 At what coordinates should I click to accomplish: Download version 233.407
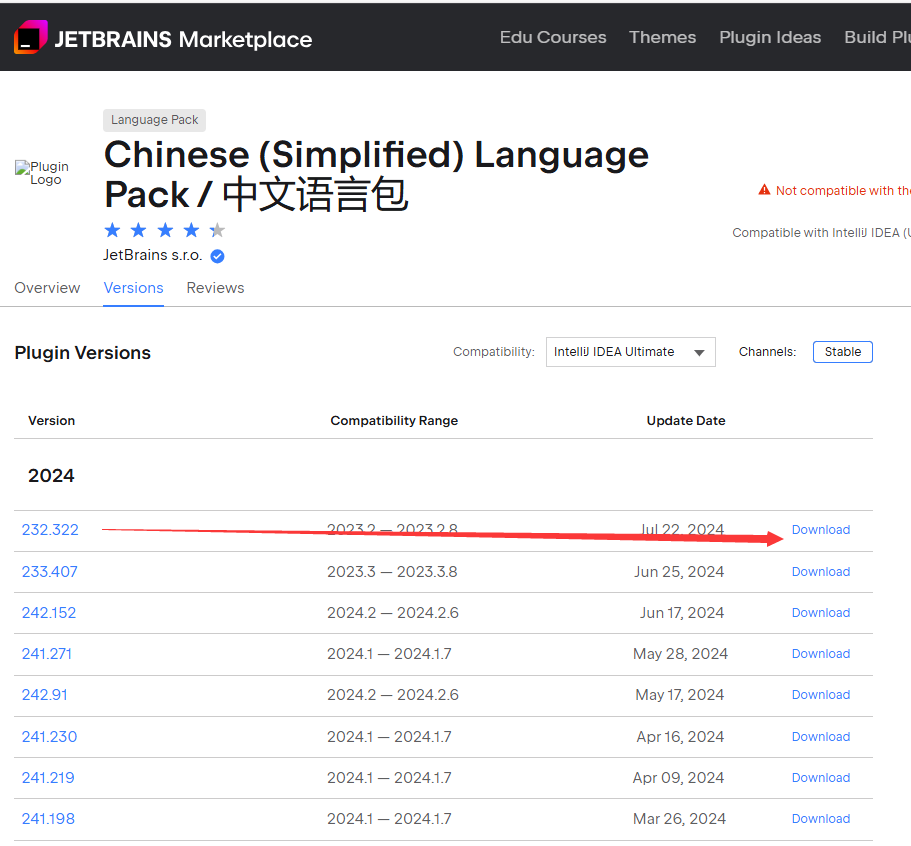tap(820, 572)
